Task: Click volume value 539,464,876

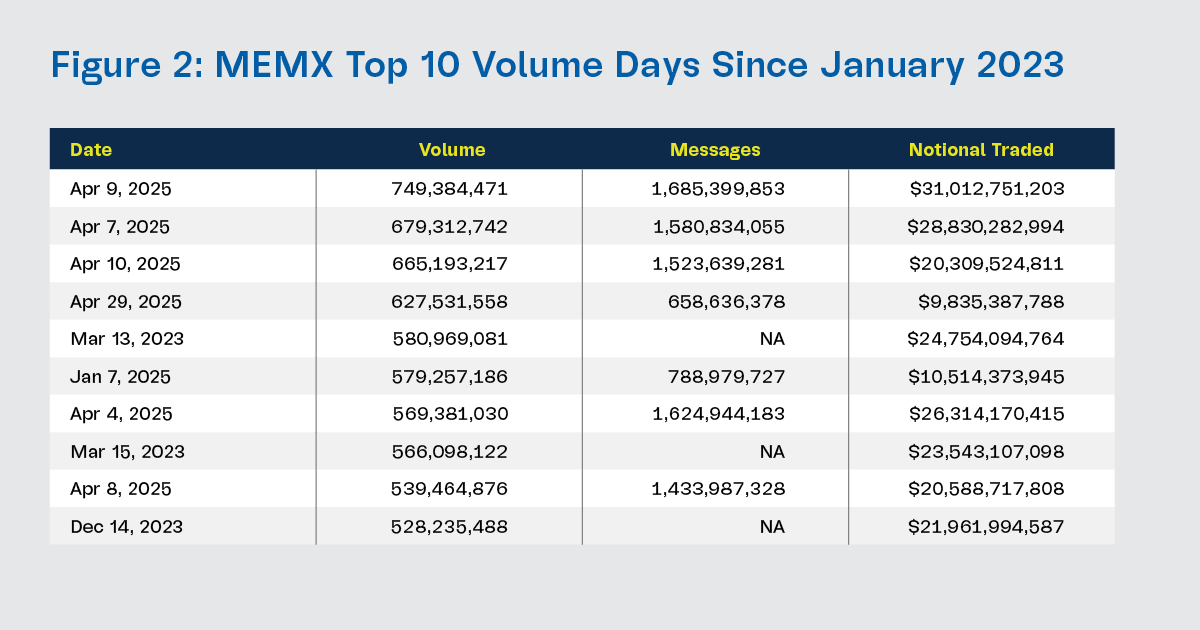Action: point(450,490)
